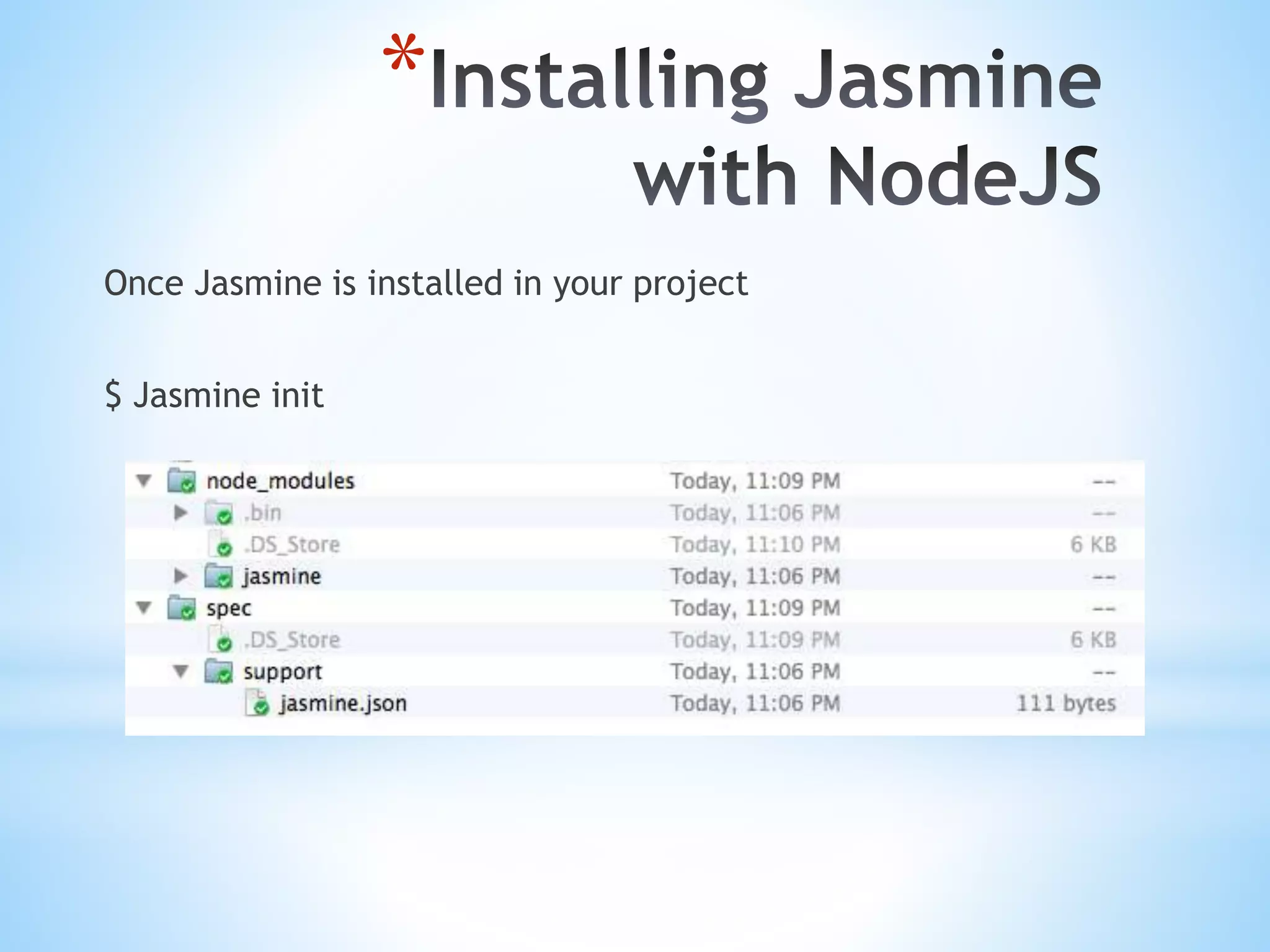The image size is (1270, 952).
Task: Click the .DS_Store icon under node_modules
Action: coord(220,544)
